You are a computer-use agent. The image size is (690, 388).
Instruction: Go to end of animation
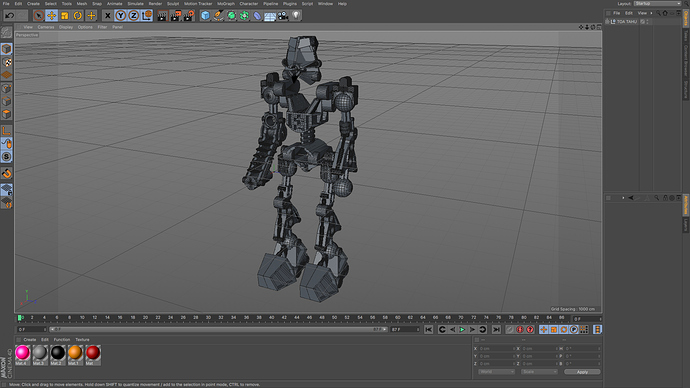click(496, 329)
